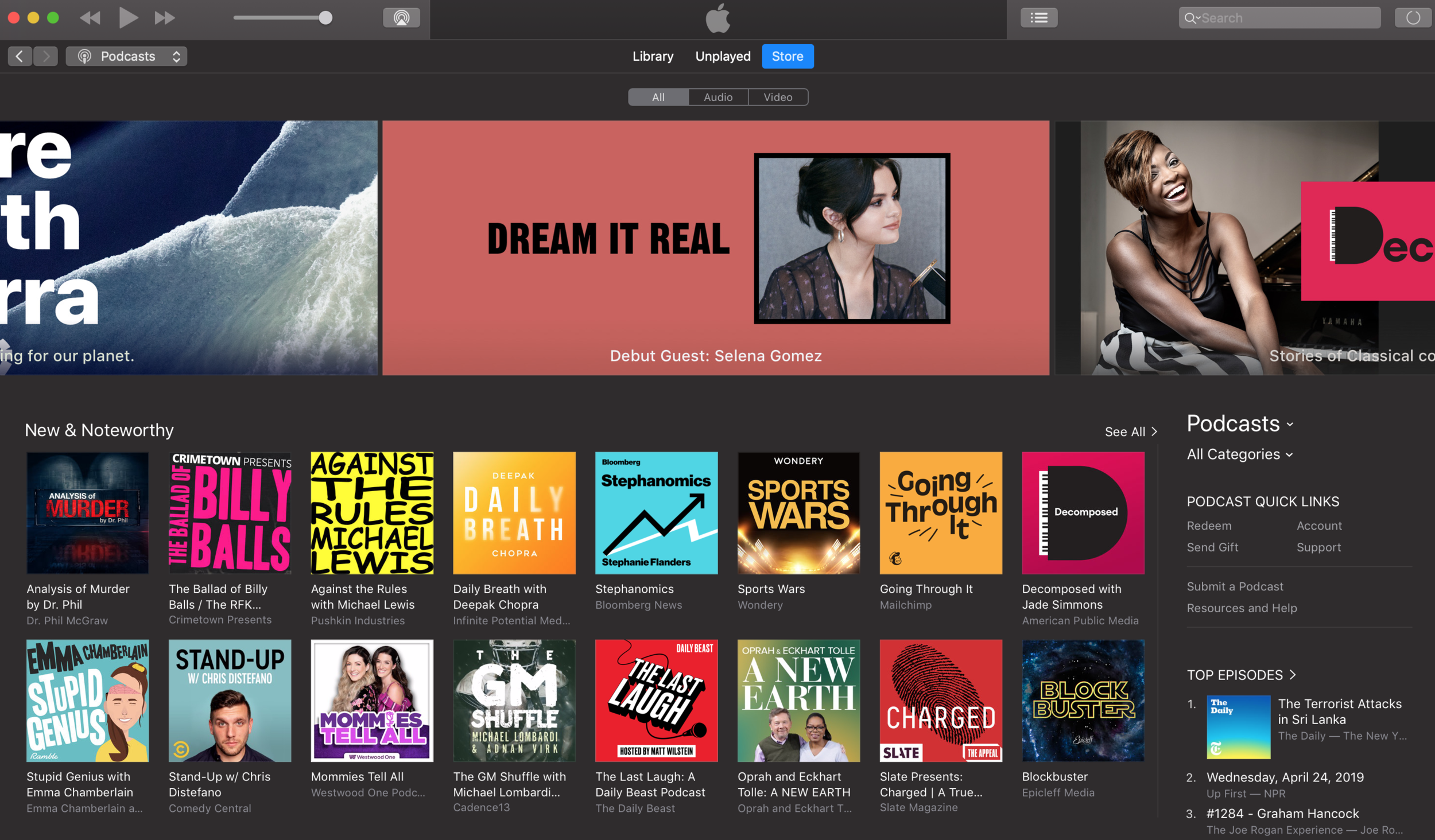
Task: Click the rewind previous track button
Action: pos(90,18)
